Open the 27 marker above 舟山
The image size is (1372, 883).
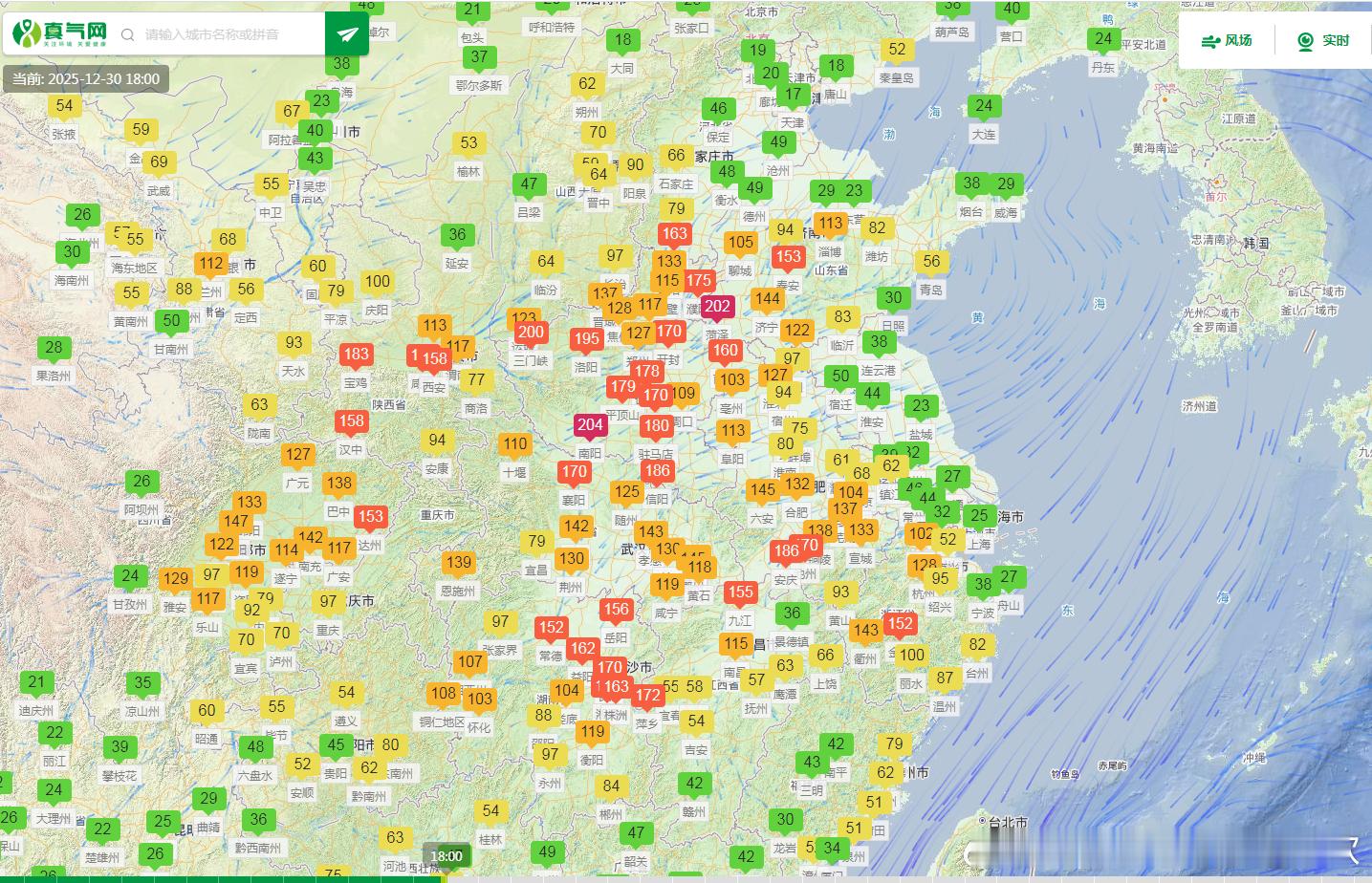point(1009,577)
